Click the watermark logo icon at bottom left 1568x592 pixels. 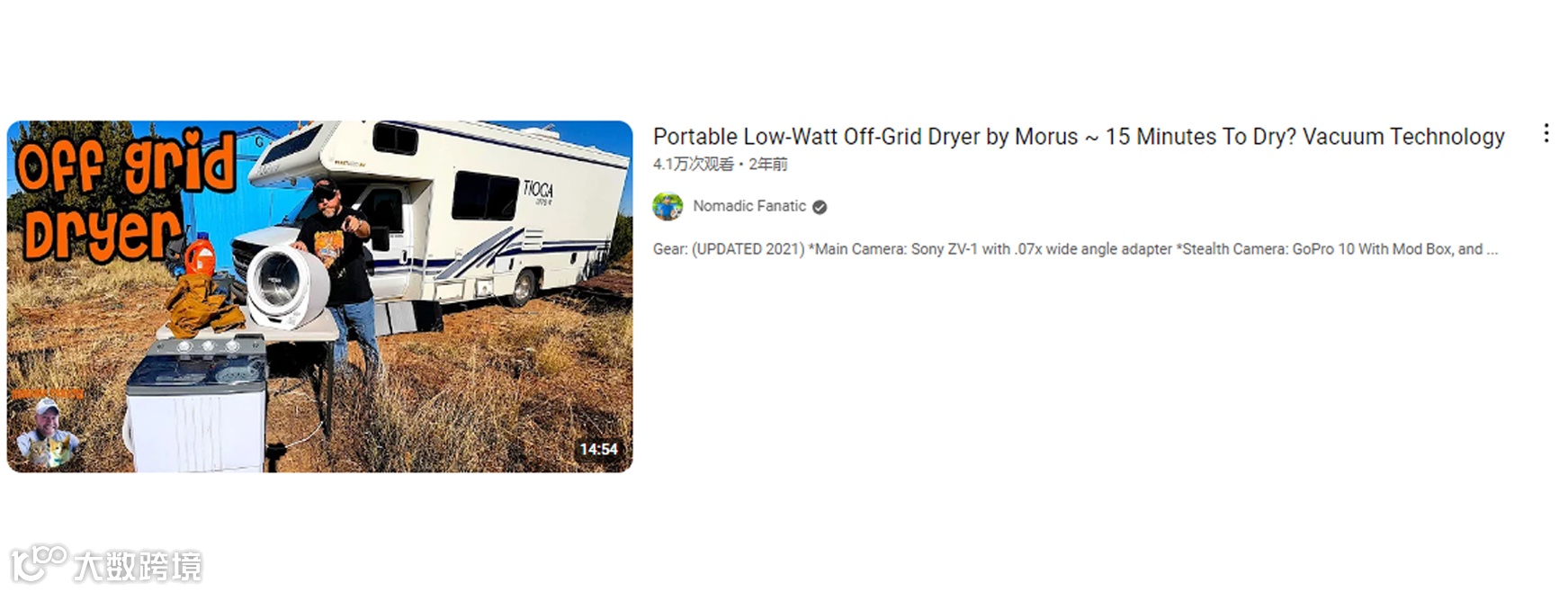39,563
